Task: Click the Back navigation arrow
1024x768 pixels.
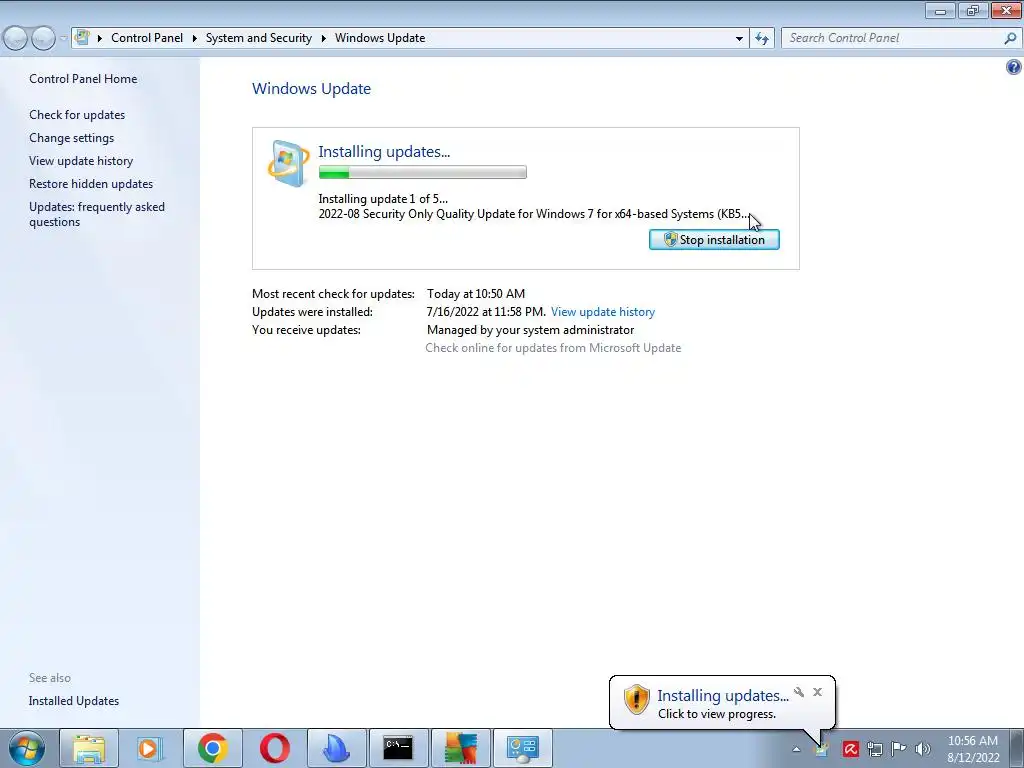Action: coord(16,39)
